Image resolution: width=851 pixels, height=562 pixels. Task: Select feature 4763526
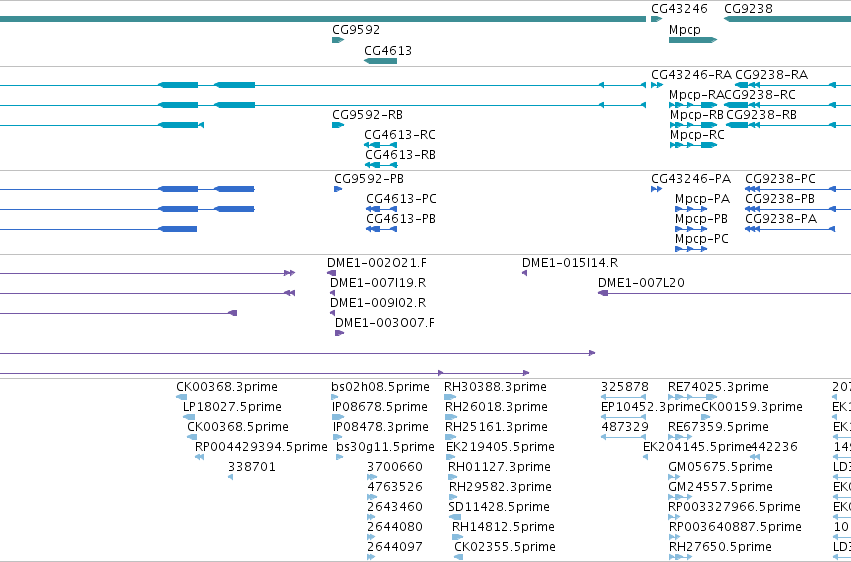tap(395, 488)
